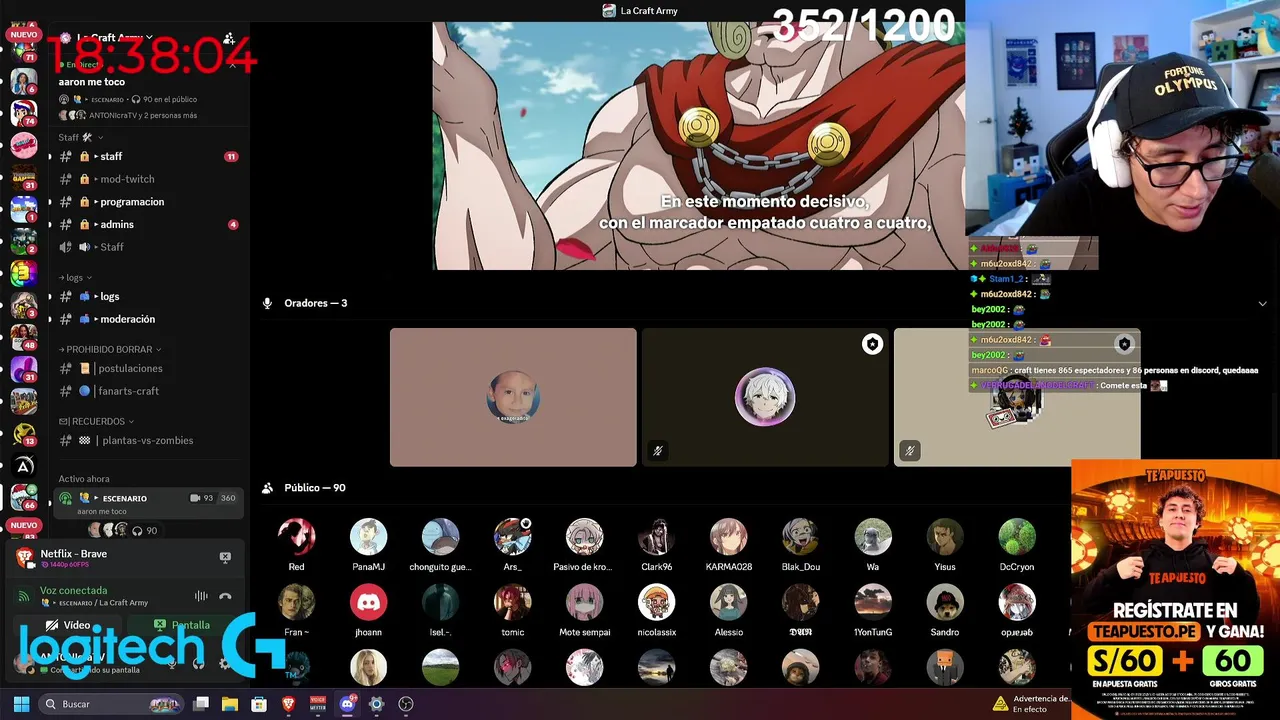Open audience member Clark96 avatar
The height and width of the screenshot is (720, 1280).
coord(656,537)
